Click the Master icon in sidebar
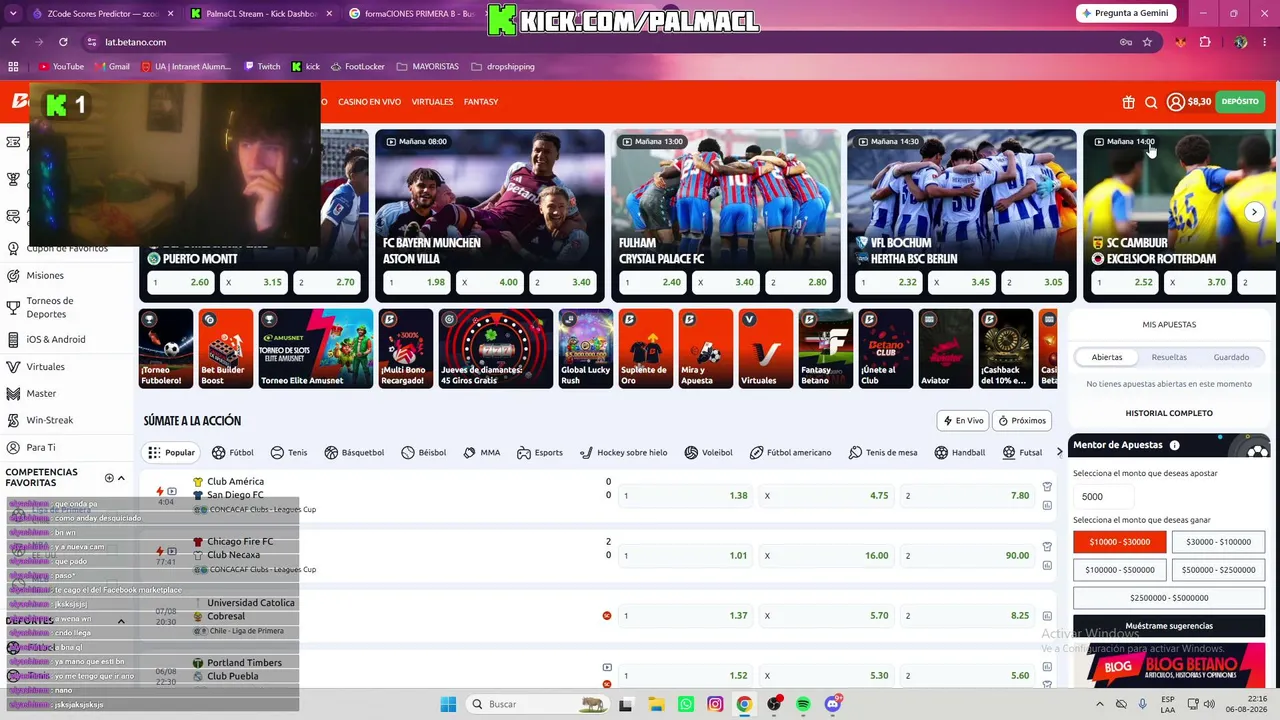 coord(14,393)
